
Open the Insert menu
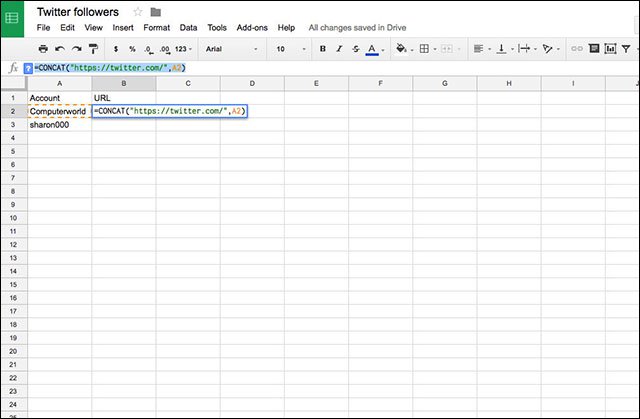click(x=123, y=28)
